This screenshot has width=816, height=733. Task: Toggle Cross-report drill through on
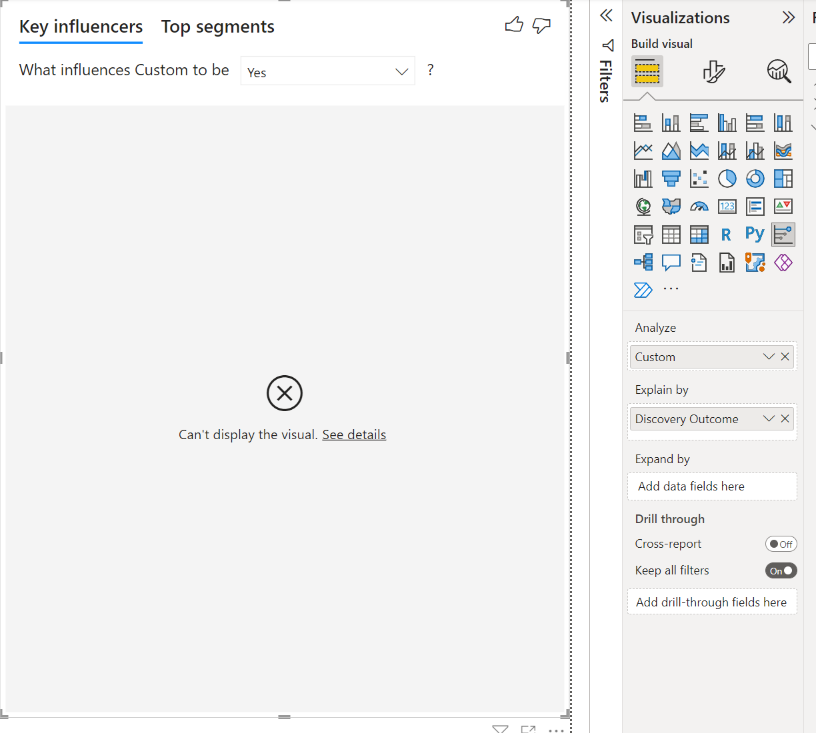[781, 544]
